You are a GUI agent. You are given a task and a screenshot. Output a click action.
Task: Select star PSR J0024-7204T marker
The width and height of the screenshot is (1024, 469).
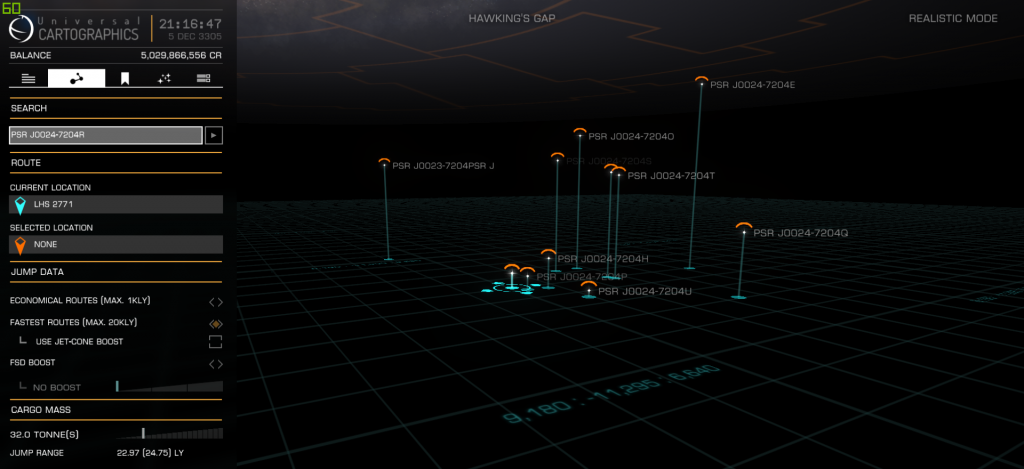pyautogui.click(x=618, y=172)
